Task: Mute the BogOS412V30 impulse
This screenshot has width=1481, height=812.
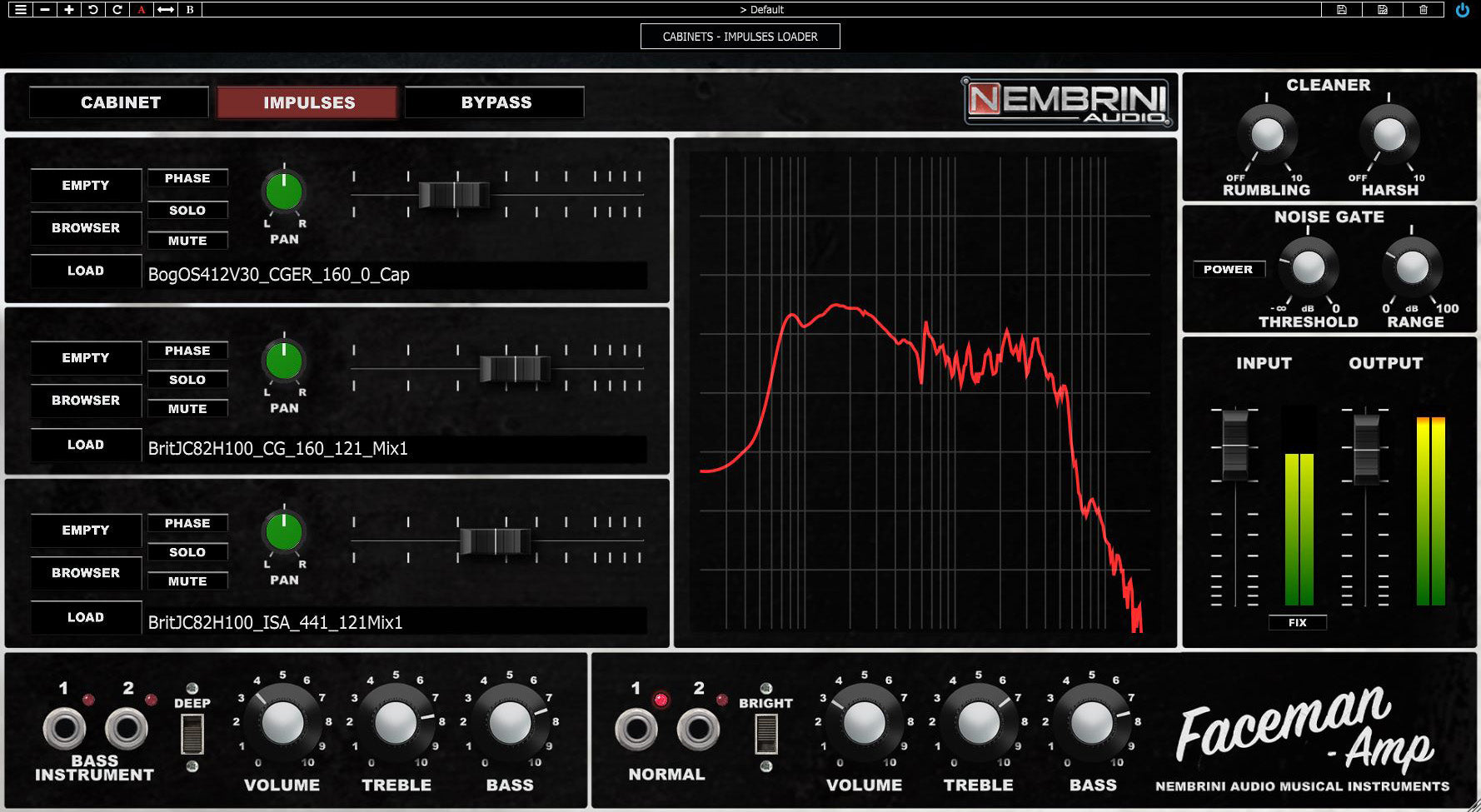Action: pyautogui.click(x=187, y=241)
